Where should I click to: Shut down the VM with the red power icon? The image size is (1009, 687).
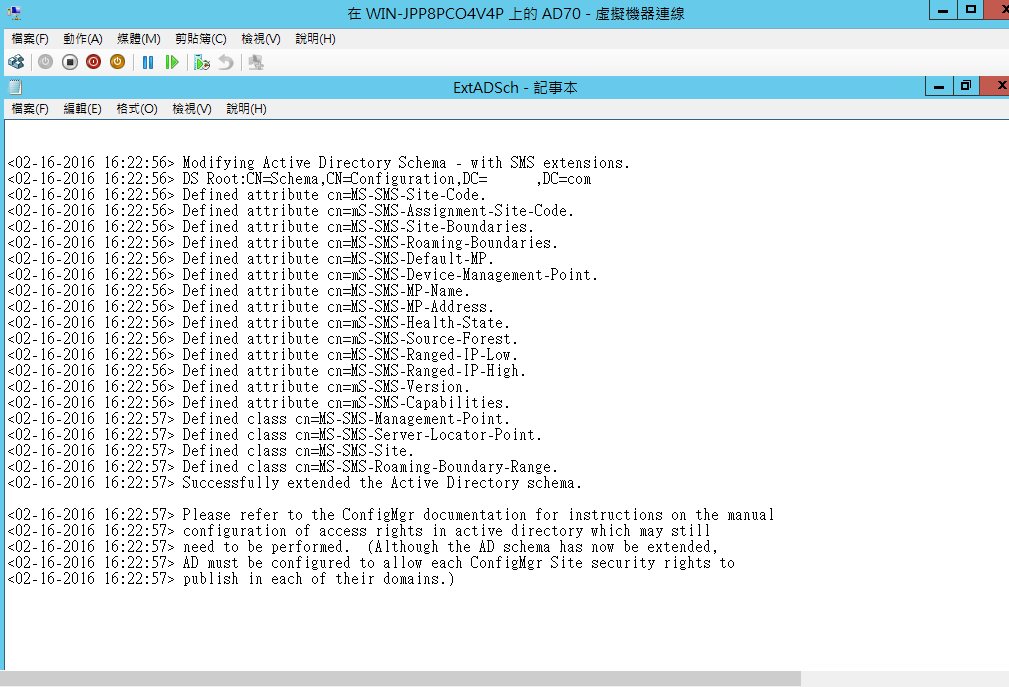point(93,62)
